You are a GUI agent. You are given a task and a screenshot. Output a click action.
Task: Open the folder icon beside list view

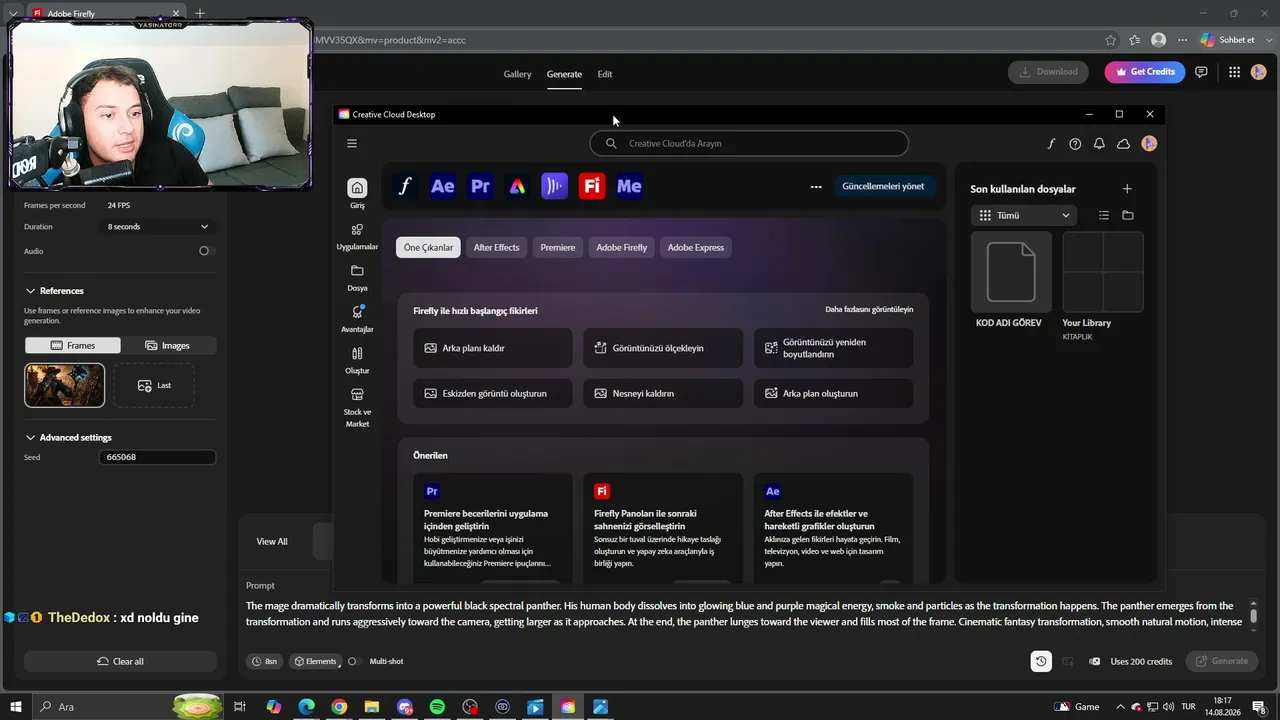click(1128, 215)
